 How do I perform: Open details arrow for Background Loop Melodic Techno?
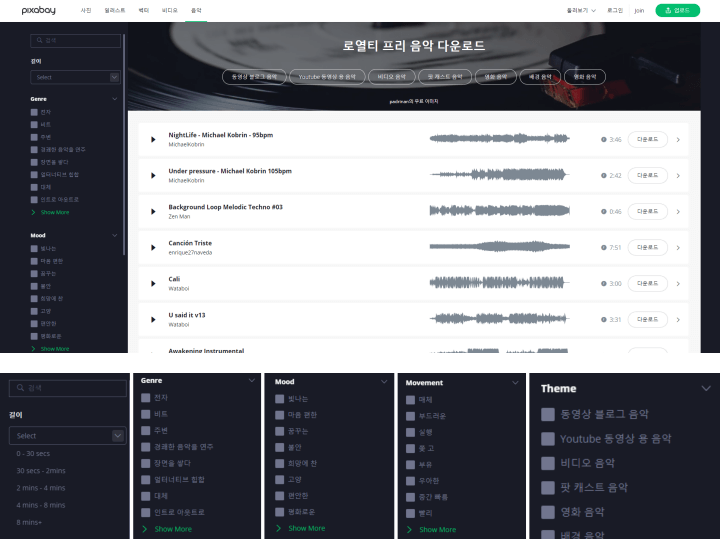coord(678,212)
